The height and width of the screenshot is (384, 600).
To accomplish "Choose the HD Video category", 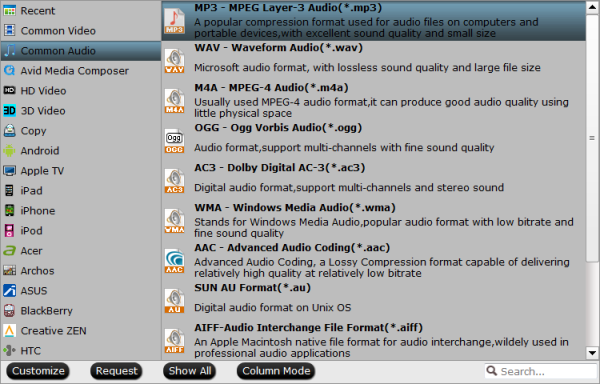I will 81,91.
